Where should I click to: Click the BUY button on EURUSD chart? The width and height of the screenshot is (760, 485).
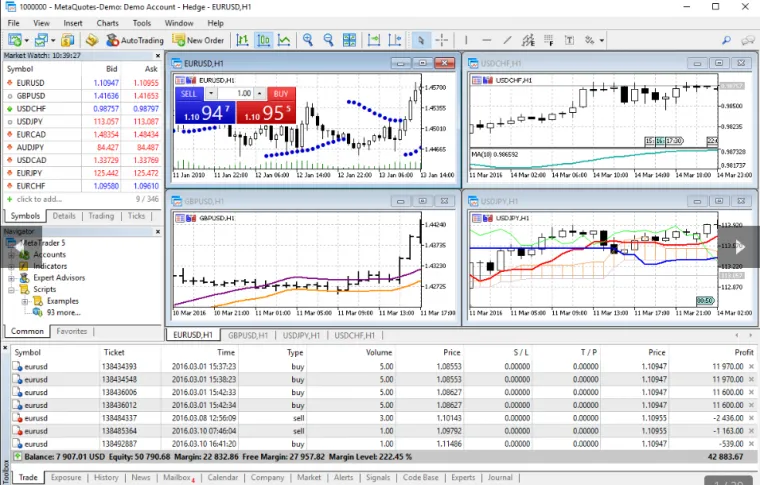(281, 94)
